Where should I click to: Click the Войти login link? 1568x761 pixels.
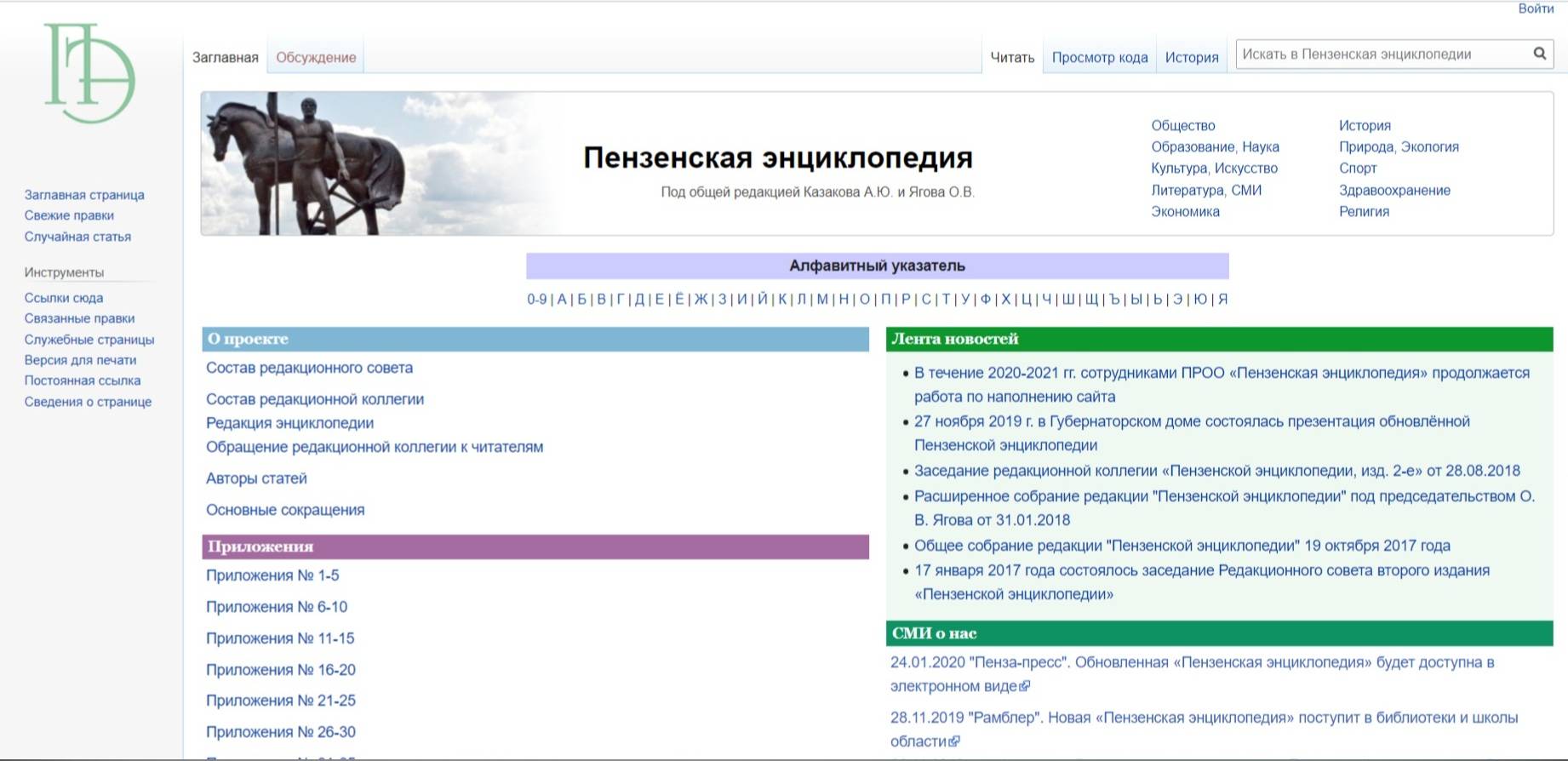pyautogui.click(x=1536, y=9)
